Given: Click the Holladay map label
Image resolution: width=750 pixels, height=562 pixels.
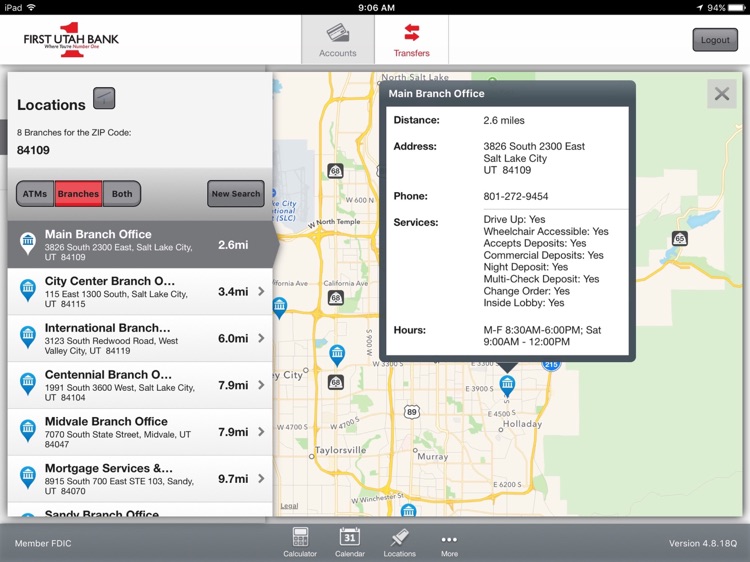Looking at the screenshot, I should (522, 424).
